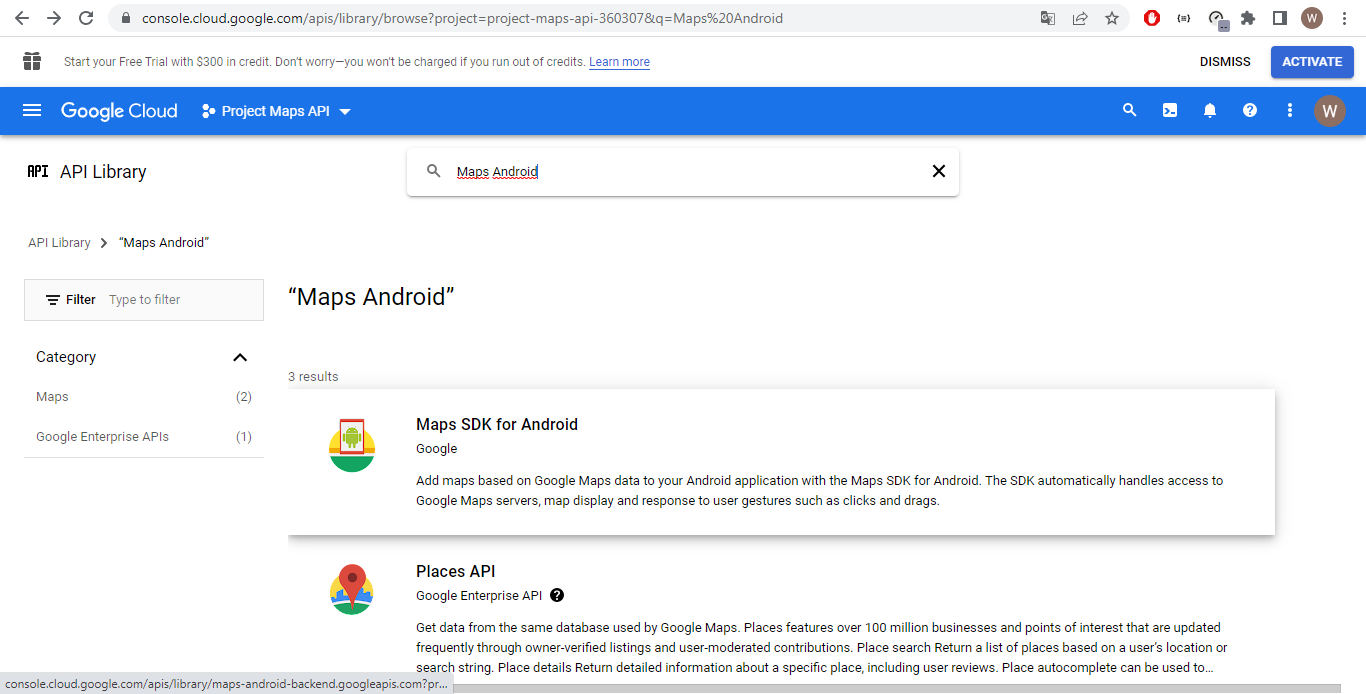Open the Chrome three-dot menu
The image size is (1366, 694).
[1344, 18]
